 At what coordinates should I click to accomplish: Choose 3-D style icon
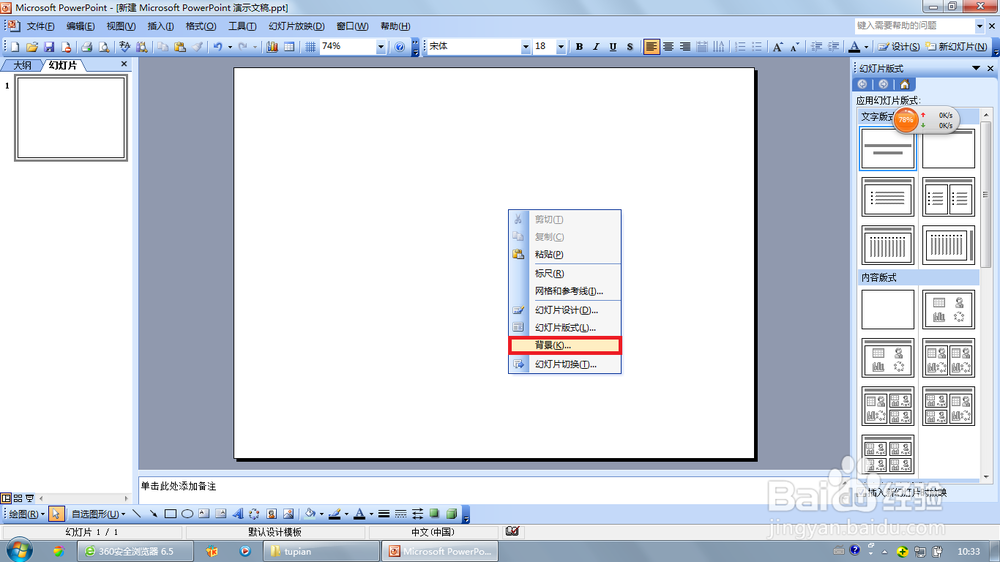tap(452, 514)
